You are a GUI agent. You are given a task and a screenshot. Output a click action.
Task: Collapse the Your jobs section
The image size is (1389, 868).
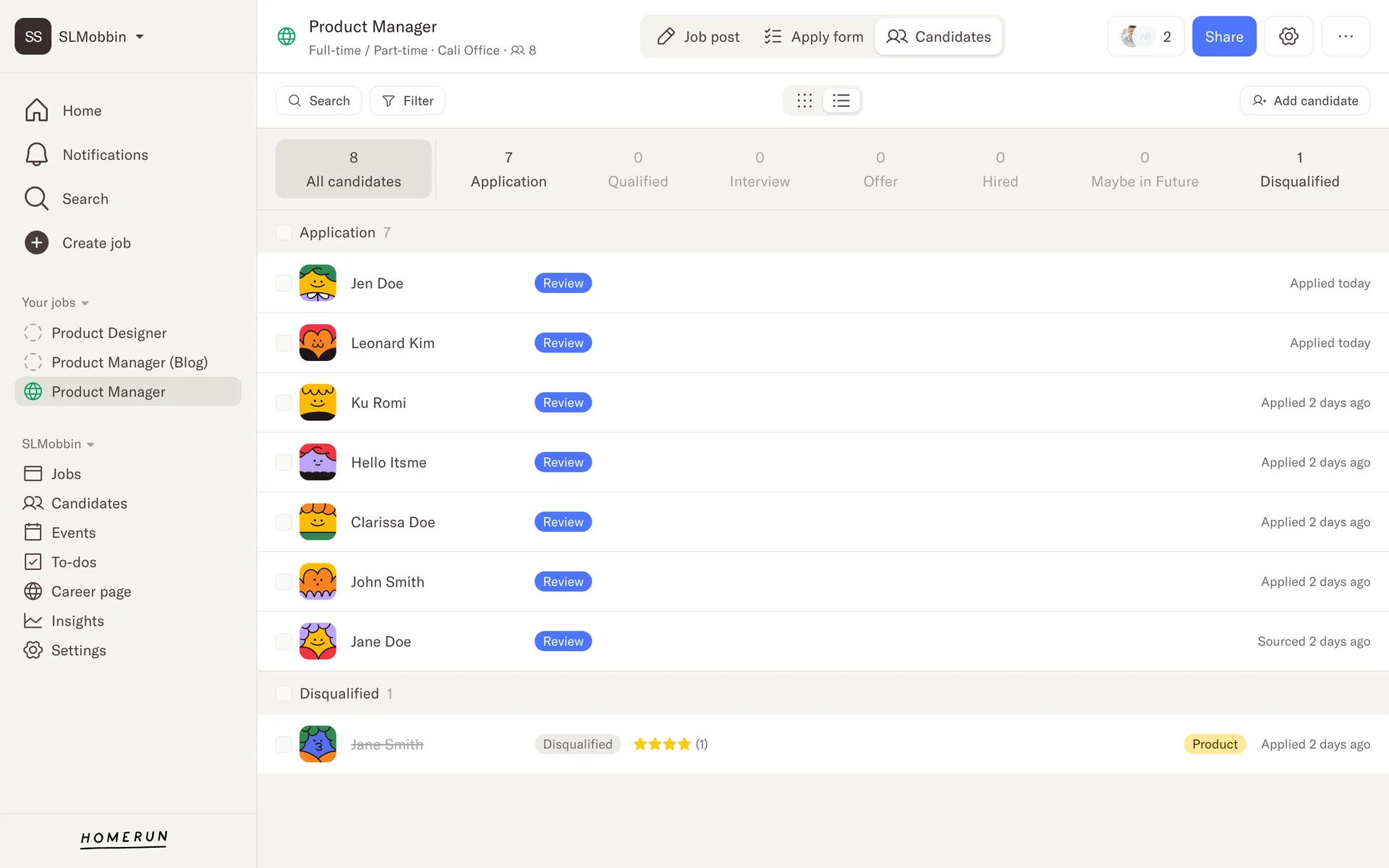coord(85,303)
